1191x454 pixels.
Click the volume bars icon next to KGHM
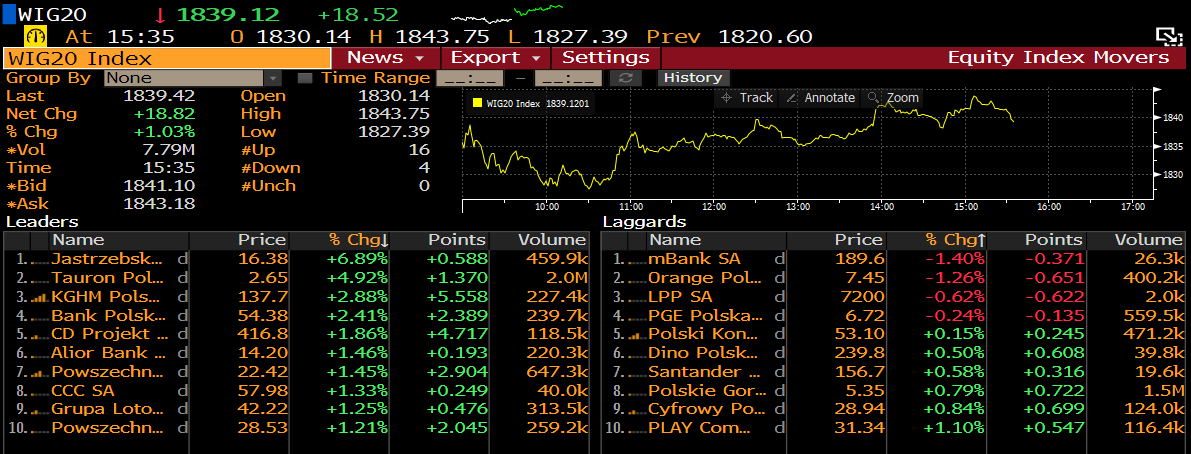[39, 298]
